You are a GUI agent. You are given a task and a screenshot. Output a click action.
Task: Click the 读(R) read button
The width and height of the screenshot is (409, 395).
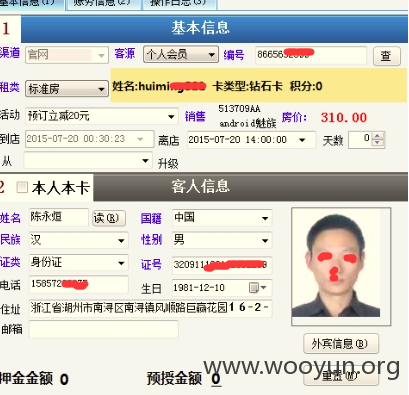click(109, 218)
